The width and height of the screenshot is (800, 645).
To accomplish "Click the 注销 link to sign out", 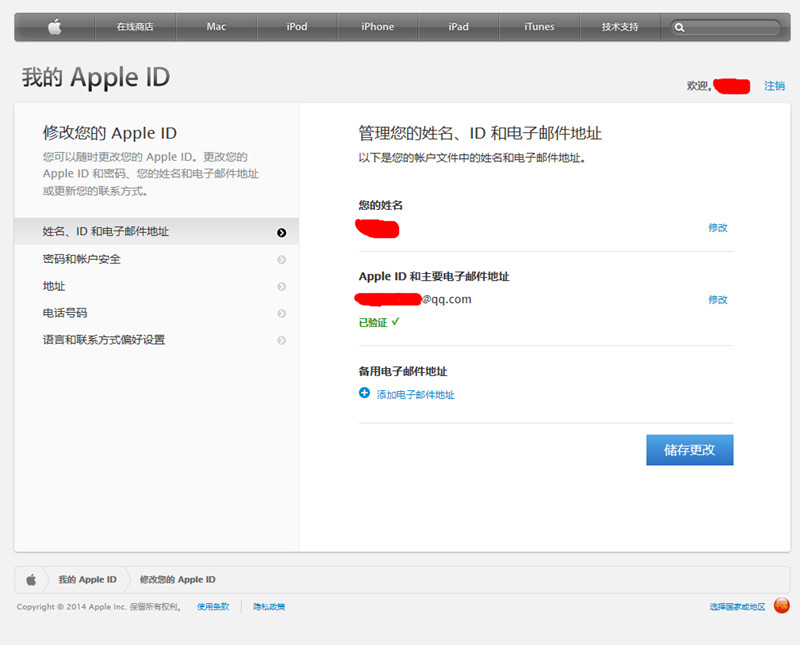I will 777,86.
